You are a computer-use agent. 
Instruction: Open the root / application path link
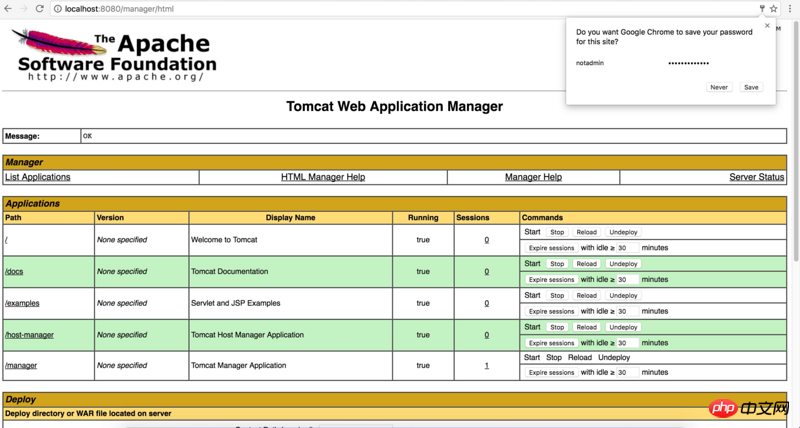6,240
